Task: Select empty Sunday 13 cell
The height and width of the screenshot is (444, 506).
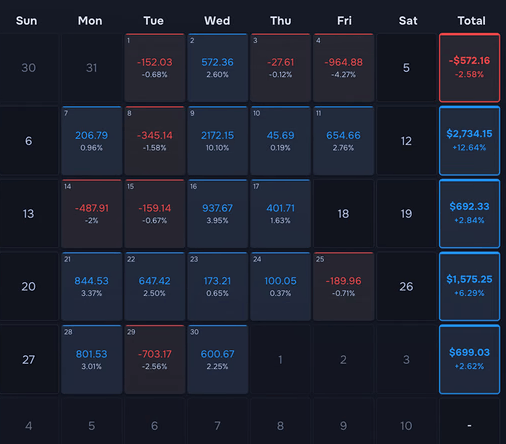Action: pyautogui.click(x=29, y=214)
